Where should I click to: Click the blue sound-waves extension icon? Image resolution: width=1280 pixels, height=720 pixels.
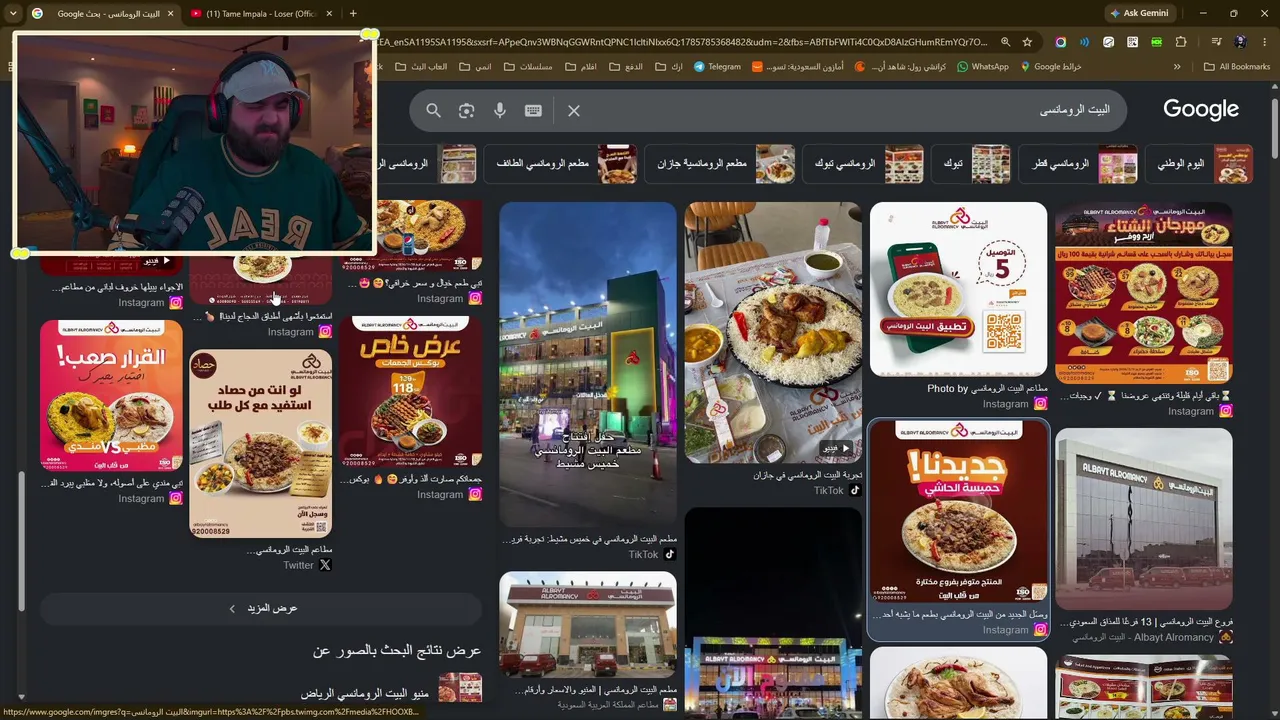click(x=1084, y=42)
